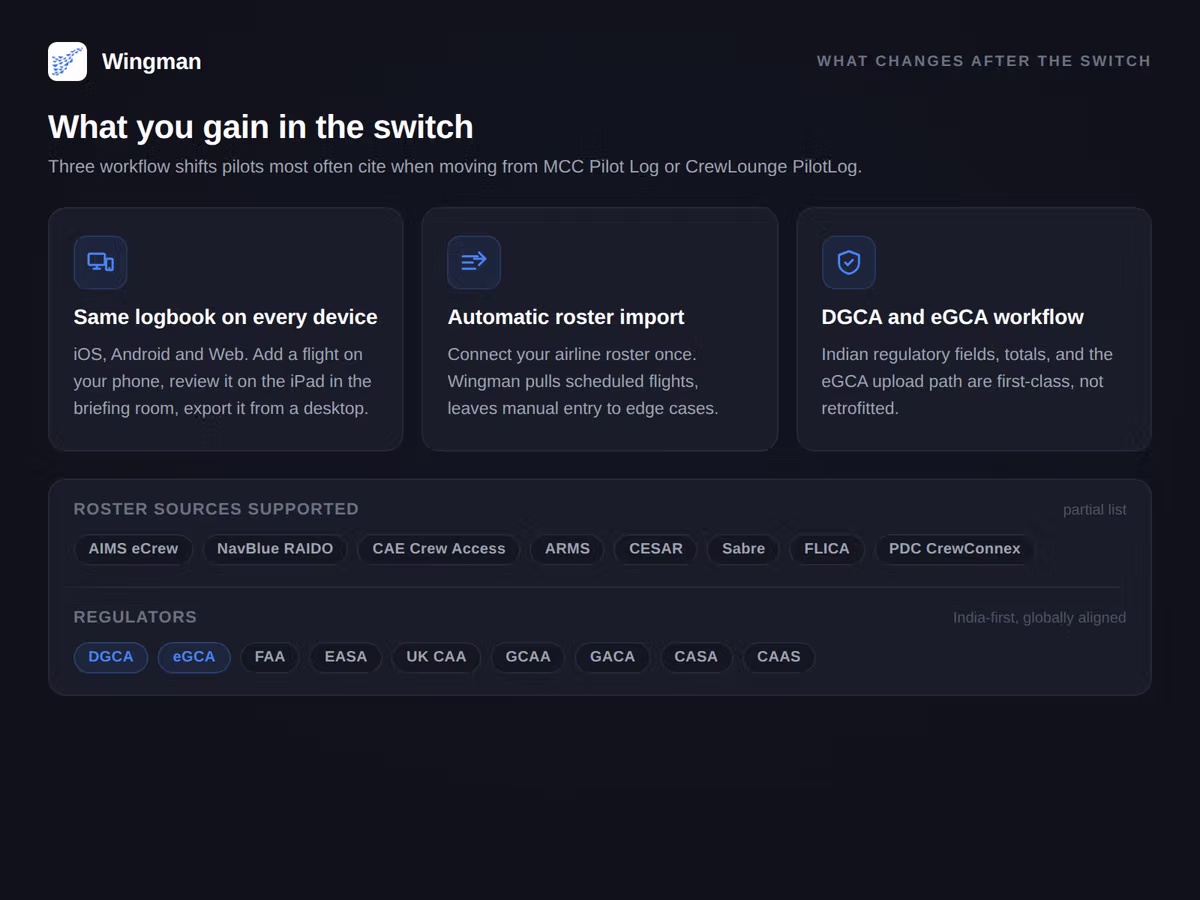
Task: Select the AIMS eCrew roster chip
Action: 133,549
